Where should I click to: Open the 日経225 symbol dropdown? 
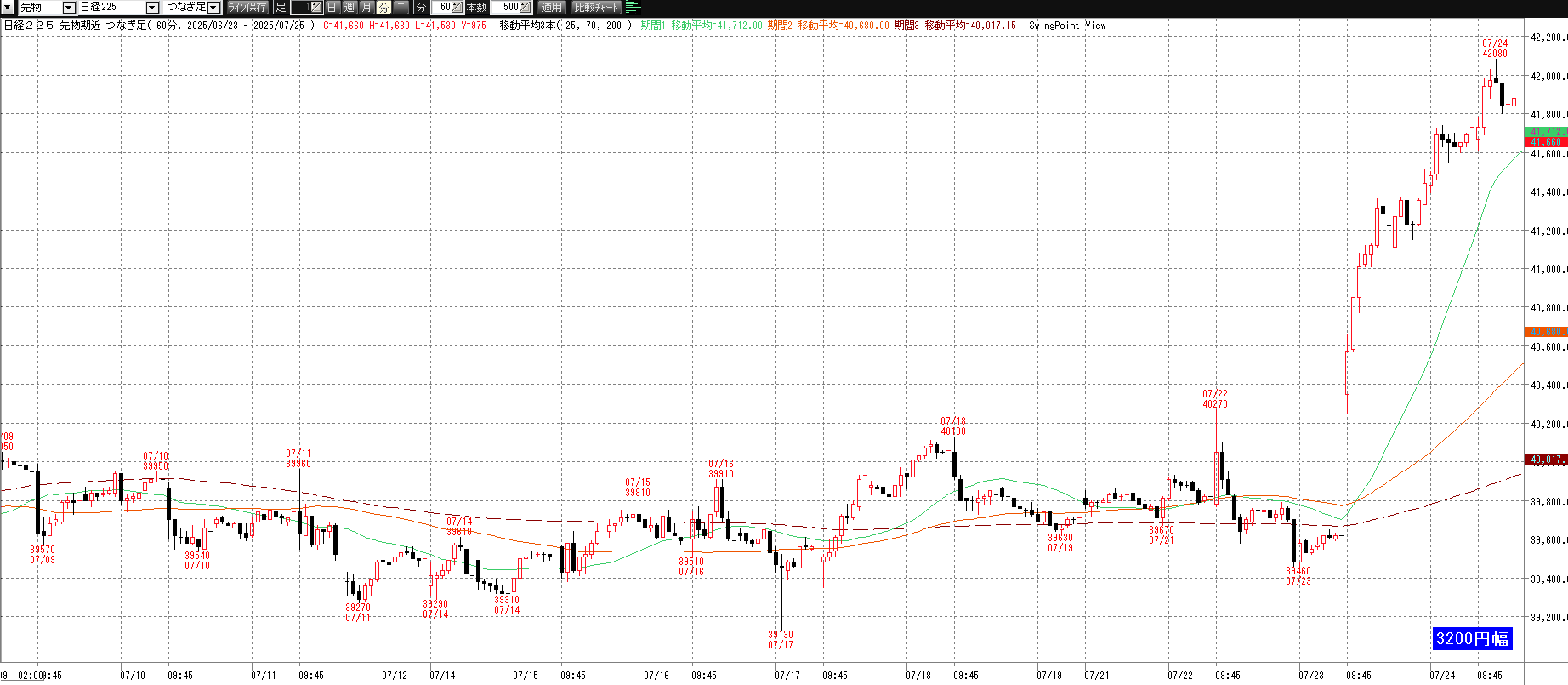coord(152,8)
